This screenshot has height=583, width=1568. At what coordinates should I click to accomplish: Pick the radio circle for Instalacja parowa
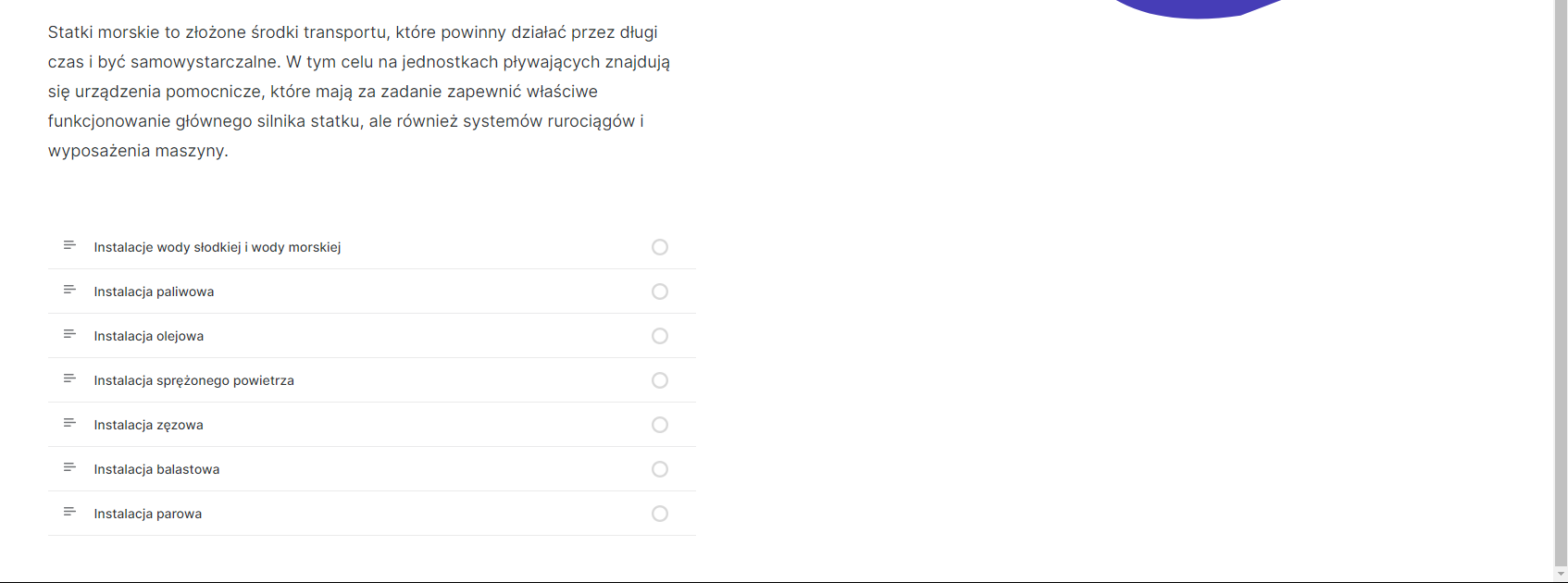(660, 514)
